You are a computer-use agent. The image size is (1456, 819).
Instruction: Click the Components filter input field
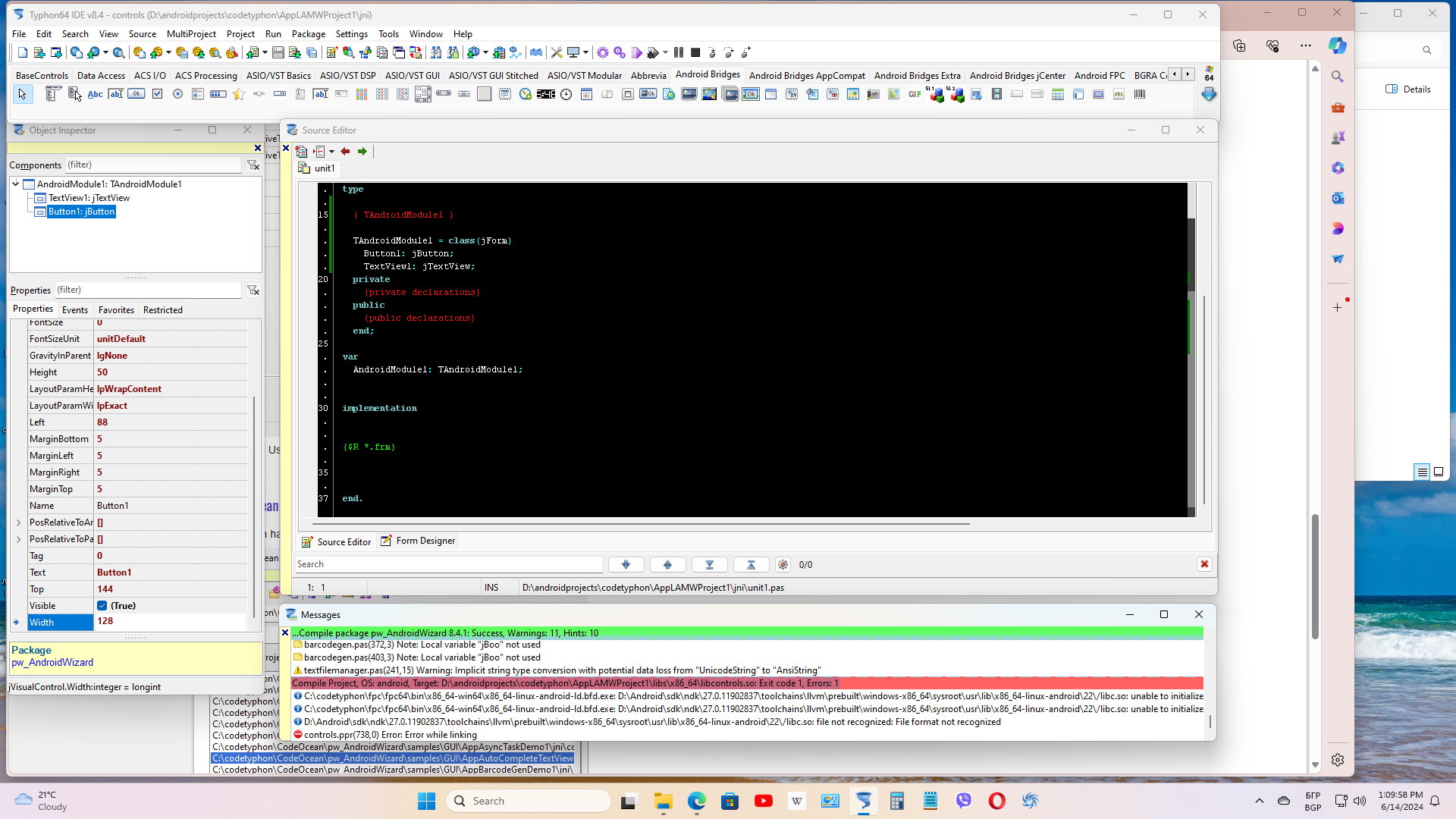[152, 165]
